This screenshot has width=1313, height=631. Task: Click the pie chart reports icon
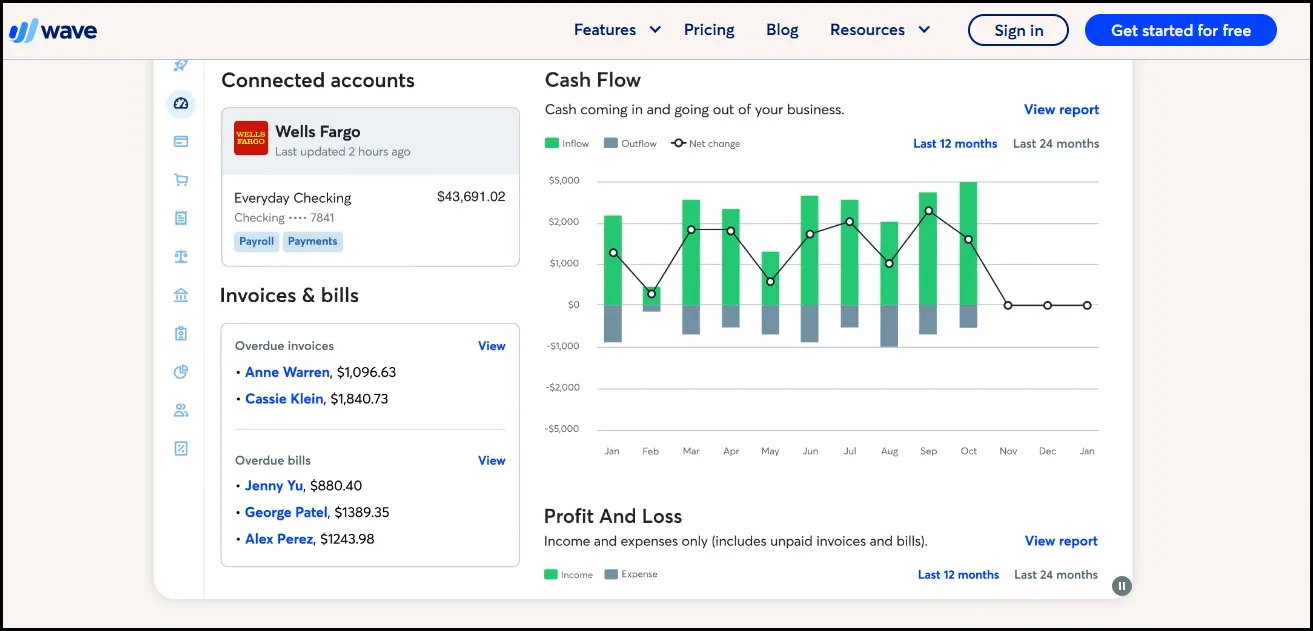click(x=180, y=371)
